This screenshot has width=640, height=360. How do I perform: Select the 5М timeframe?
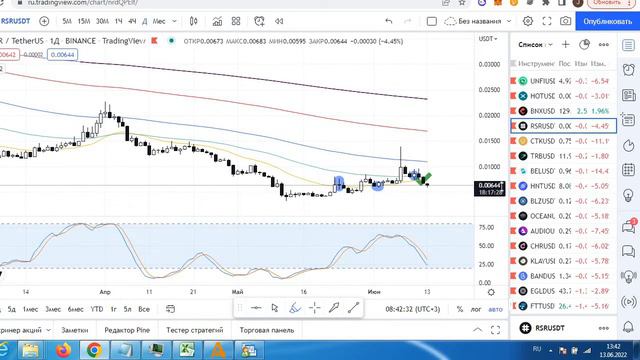(67, 21)
